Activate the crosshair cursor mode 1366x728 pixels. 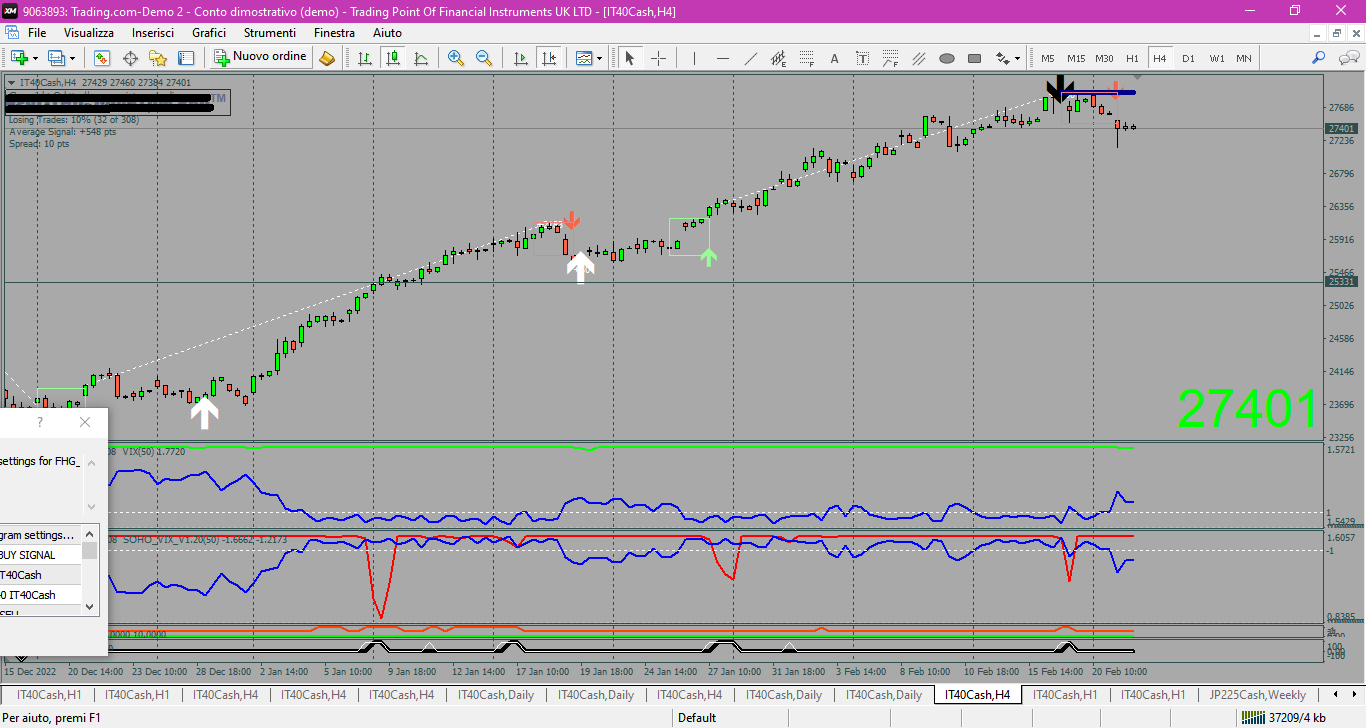click(x=658, y=58)
